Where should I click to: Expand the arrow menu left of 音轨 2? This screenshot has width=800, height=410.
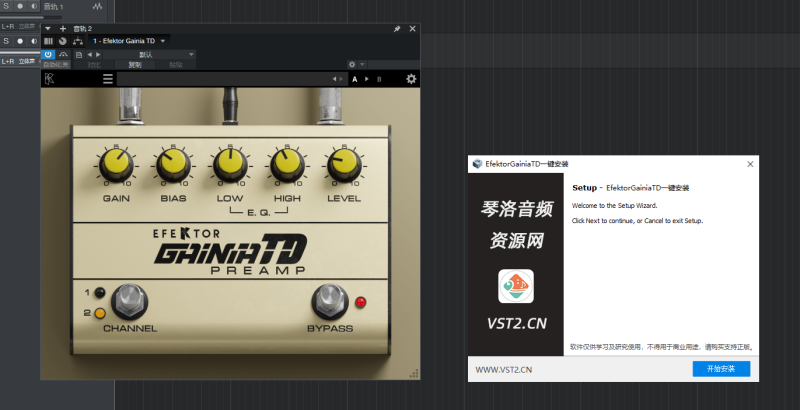(47, 29)
